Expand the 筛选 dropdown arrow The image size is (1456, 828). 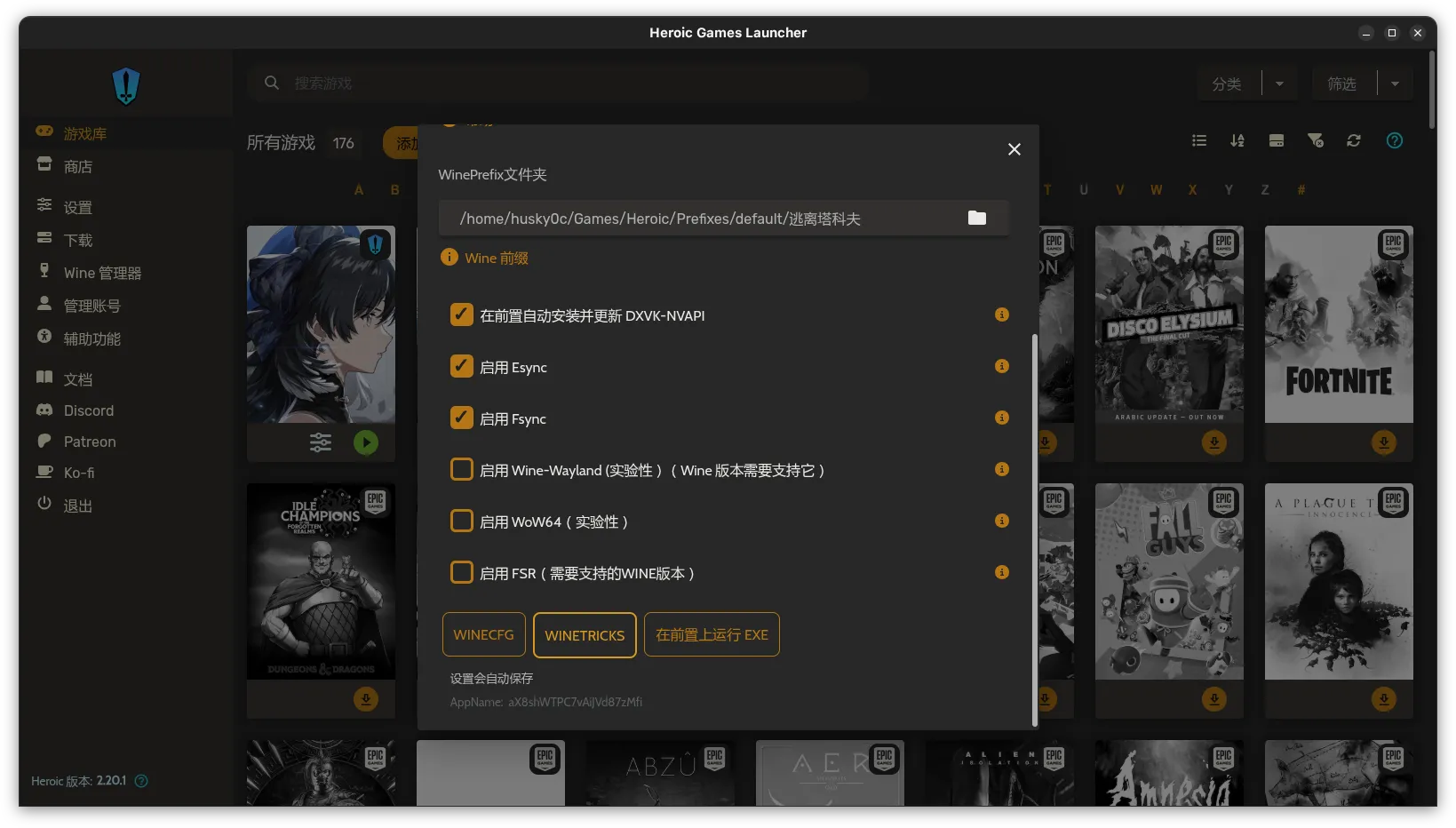1395,84
